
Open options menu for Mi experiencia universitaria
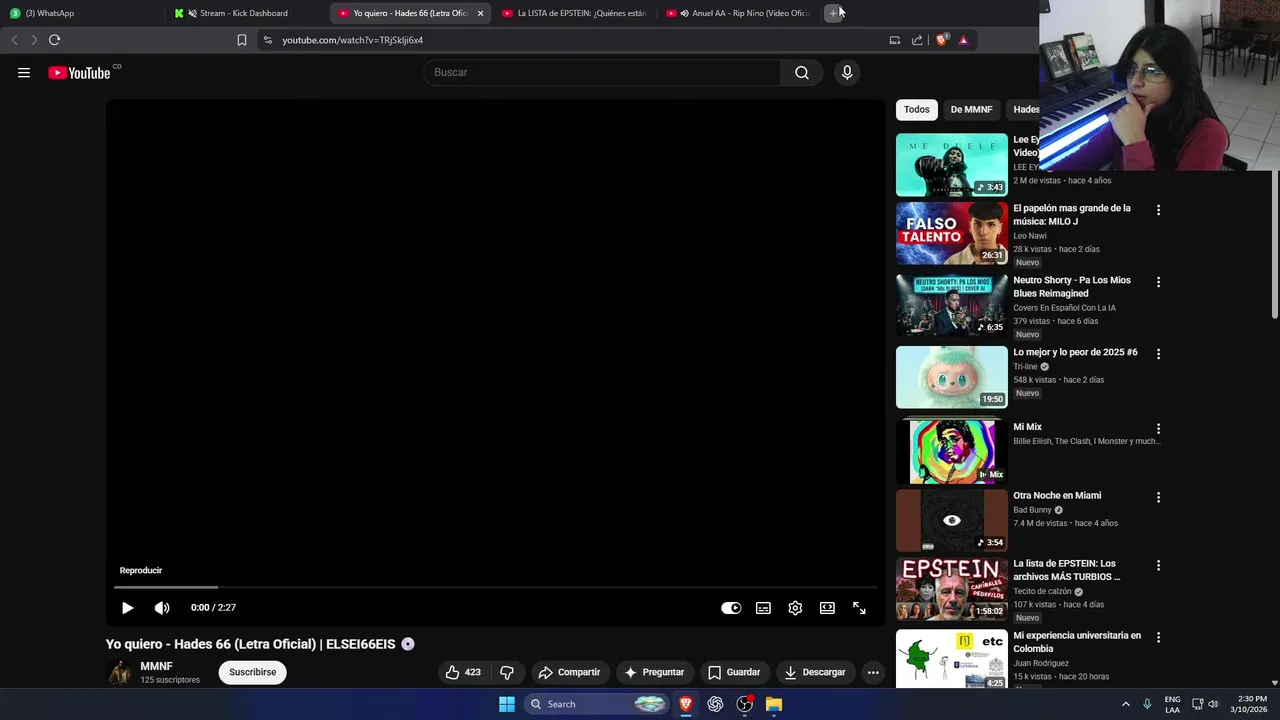point(1158,637)
